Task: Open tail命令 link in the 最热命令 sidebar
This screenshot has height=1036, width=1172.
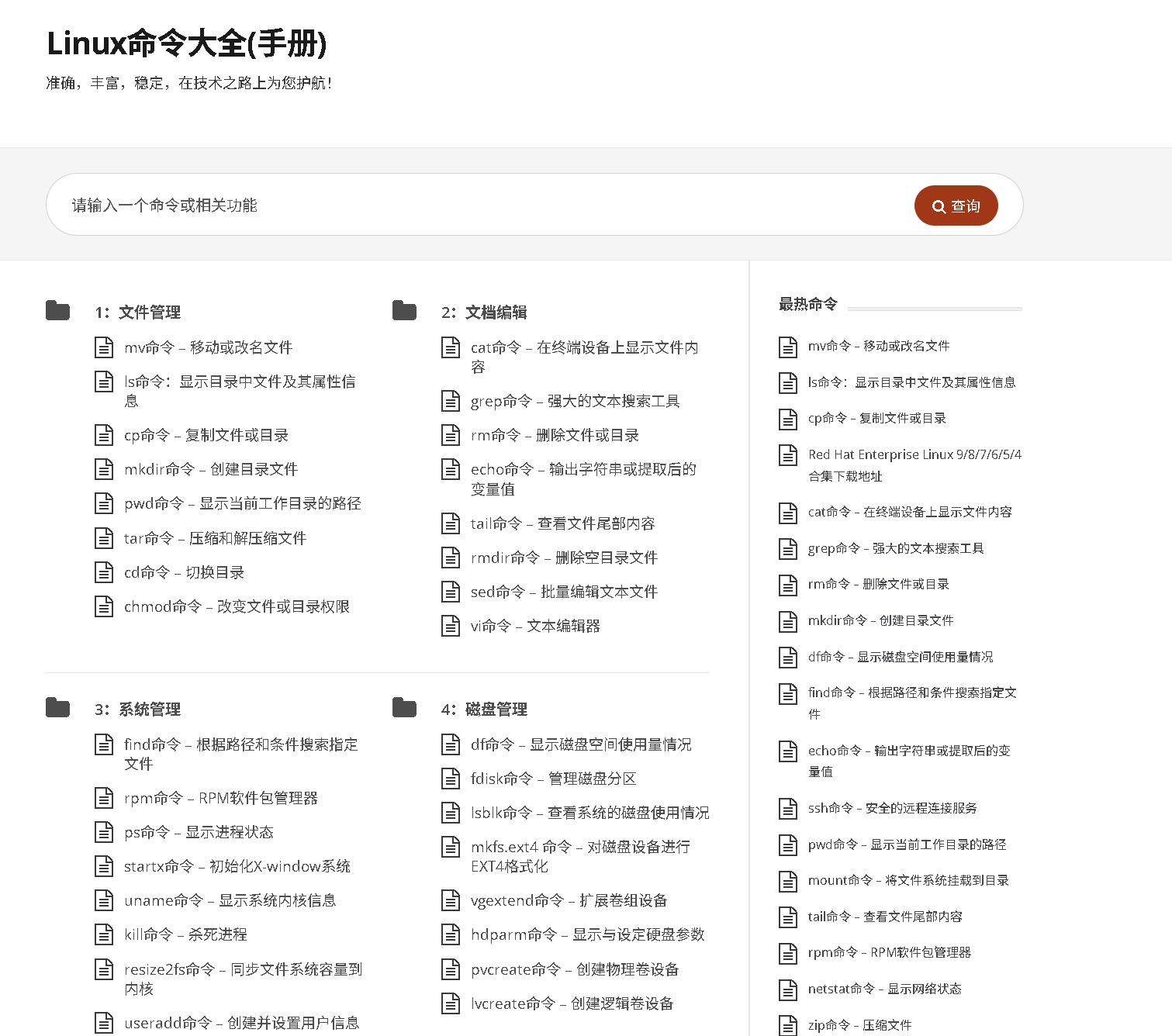Action: [885, 917]
